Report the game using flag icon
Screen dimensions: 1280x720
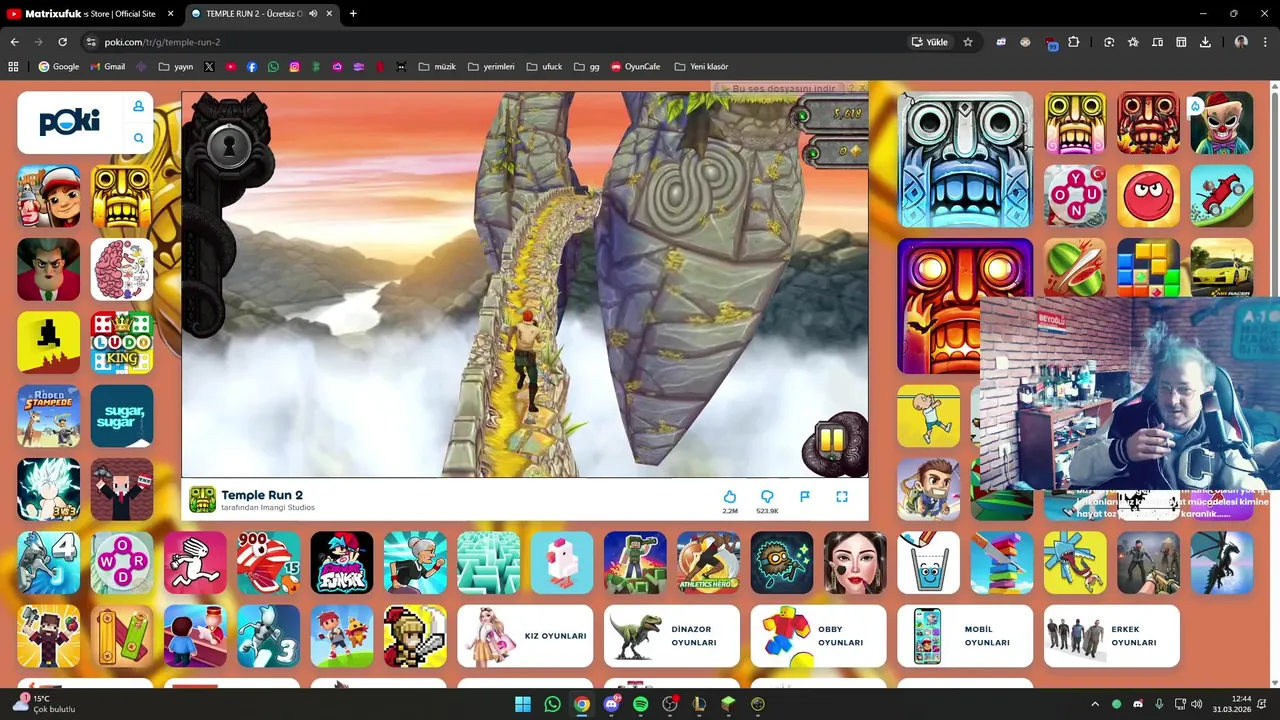804,496
